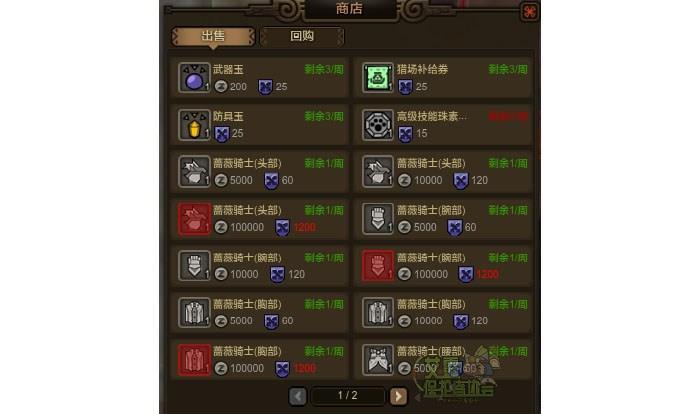This screenshot has height=414, width=700.
Task: Switch to the 出售 tab
Action: (x=213, y=36)
